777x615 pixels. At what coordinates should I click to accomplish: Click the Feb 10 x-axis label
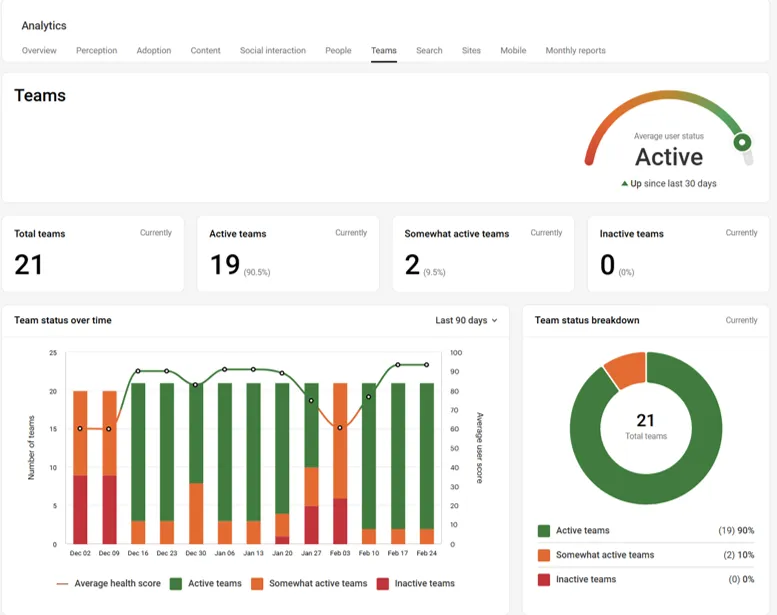369,553
